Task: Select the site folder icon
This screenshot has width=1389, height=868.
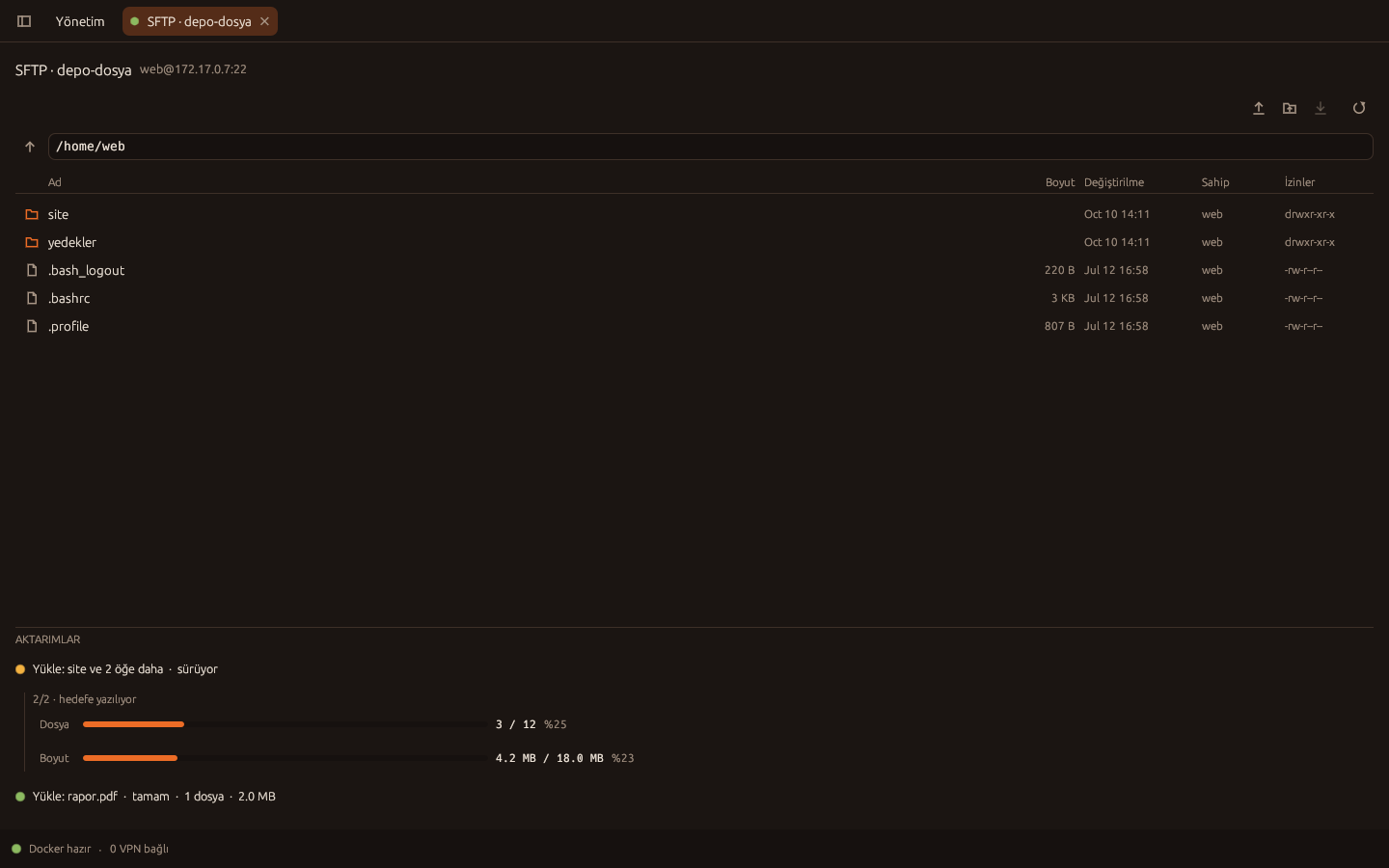Action: tap(32, 214)
